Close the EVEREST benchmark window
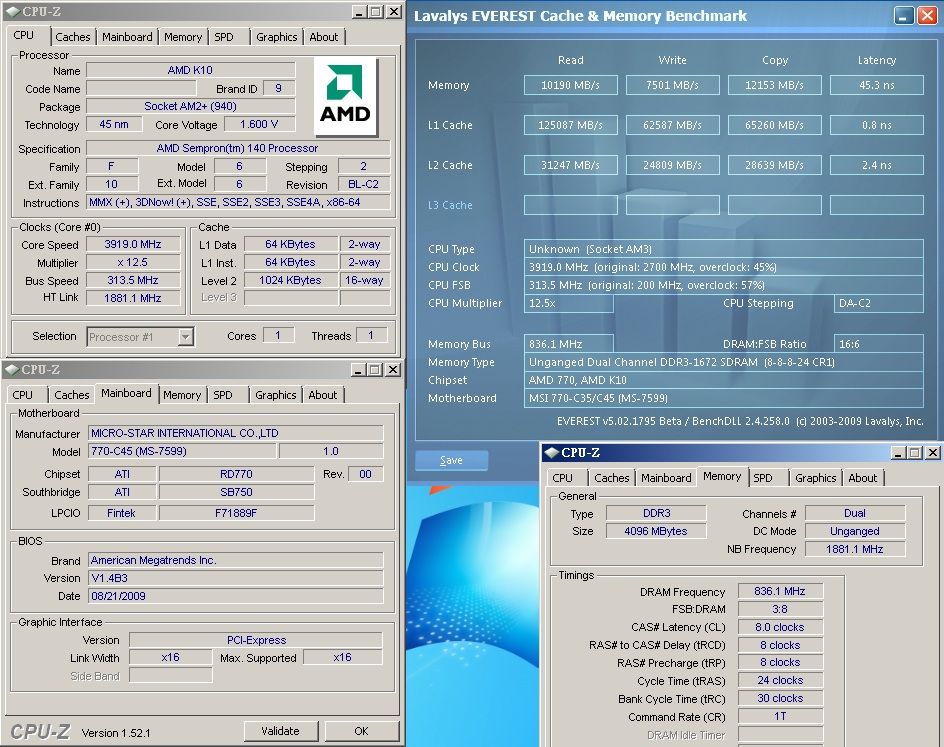The image size is (944, 747). tap(927, 16)
